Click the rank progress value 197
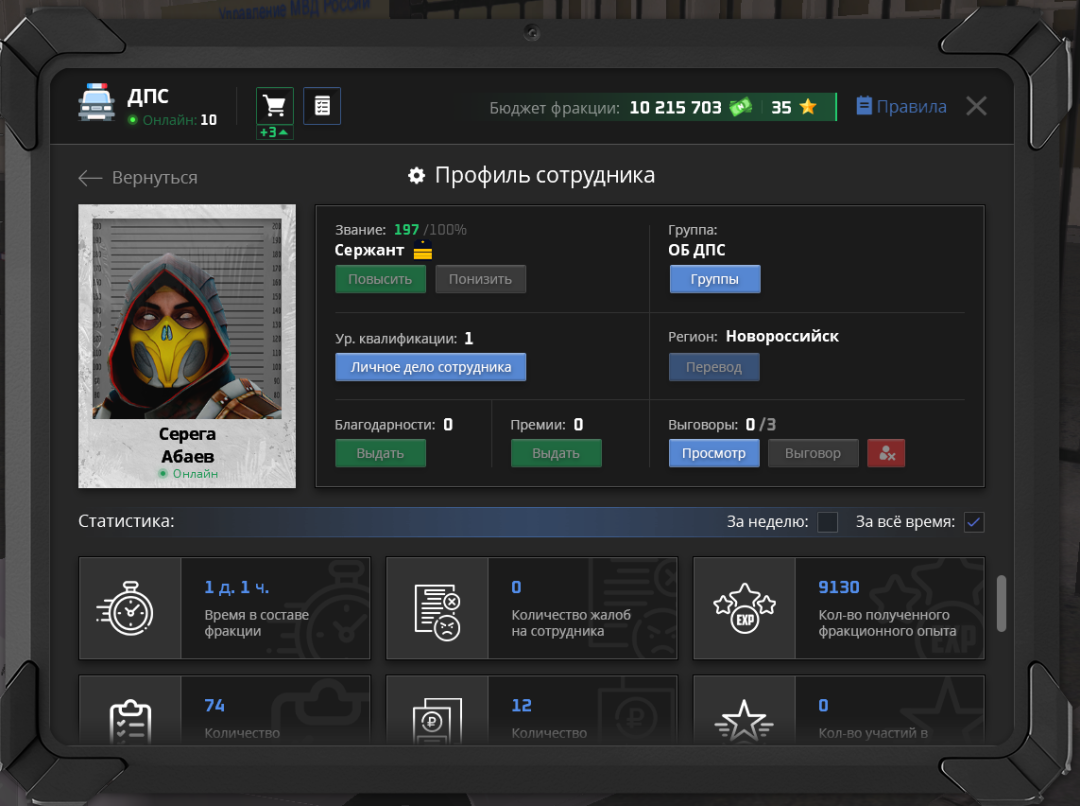 coord(406,229)
